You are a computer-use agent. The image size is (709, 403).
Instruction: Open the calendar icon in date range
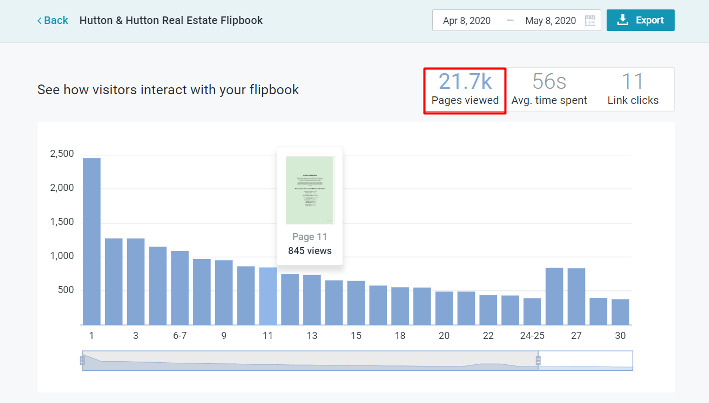[590, 20]
